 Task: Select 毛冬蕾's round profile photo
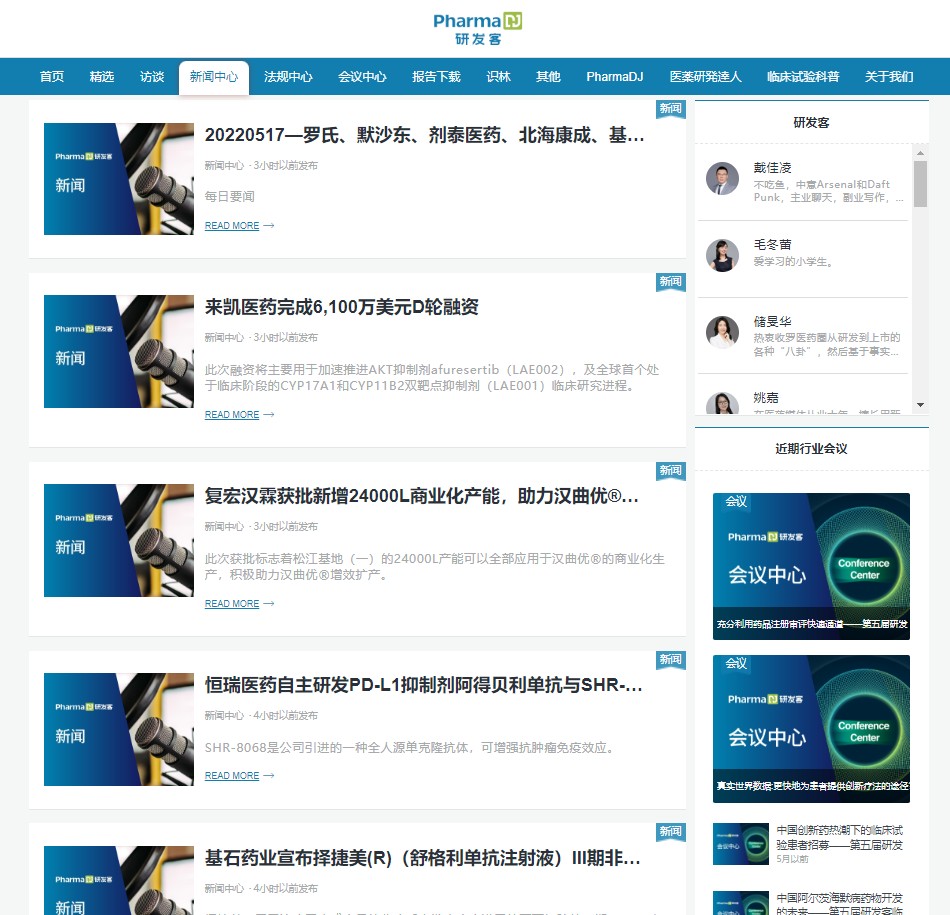[722, 255]
